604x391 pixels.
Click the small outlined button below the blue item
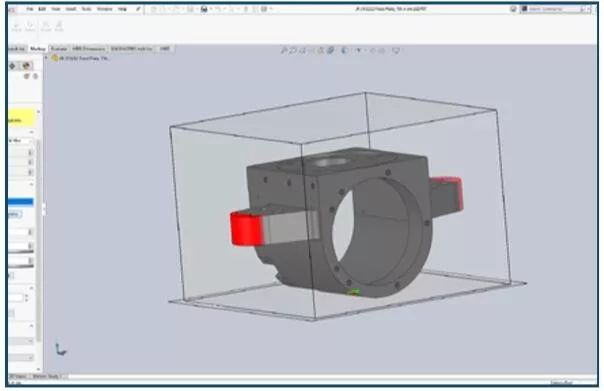click(x=15, y=214)
